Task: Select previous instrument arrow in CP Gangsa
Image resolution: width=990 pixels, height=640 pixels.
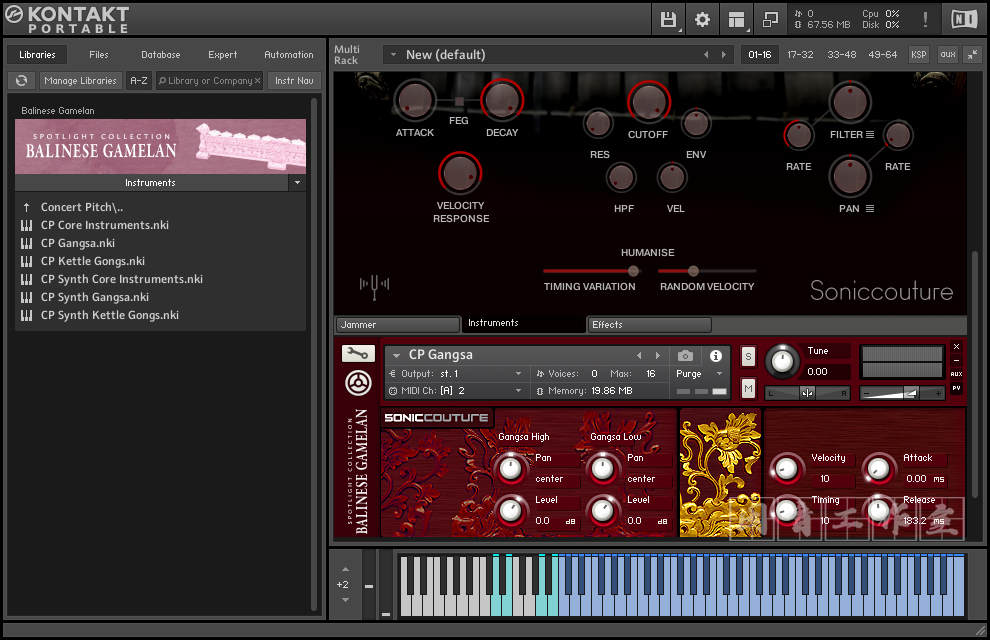Action: click(639, 355)
